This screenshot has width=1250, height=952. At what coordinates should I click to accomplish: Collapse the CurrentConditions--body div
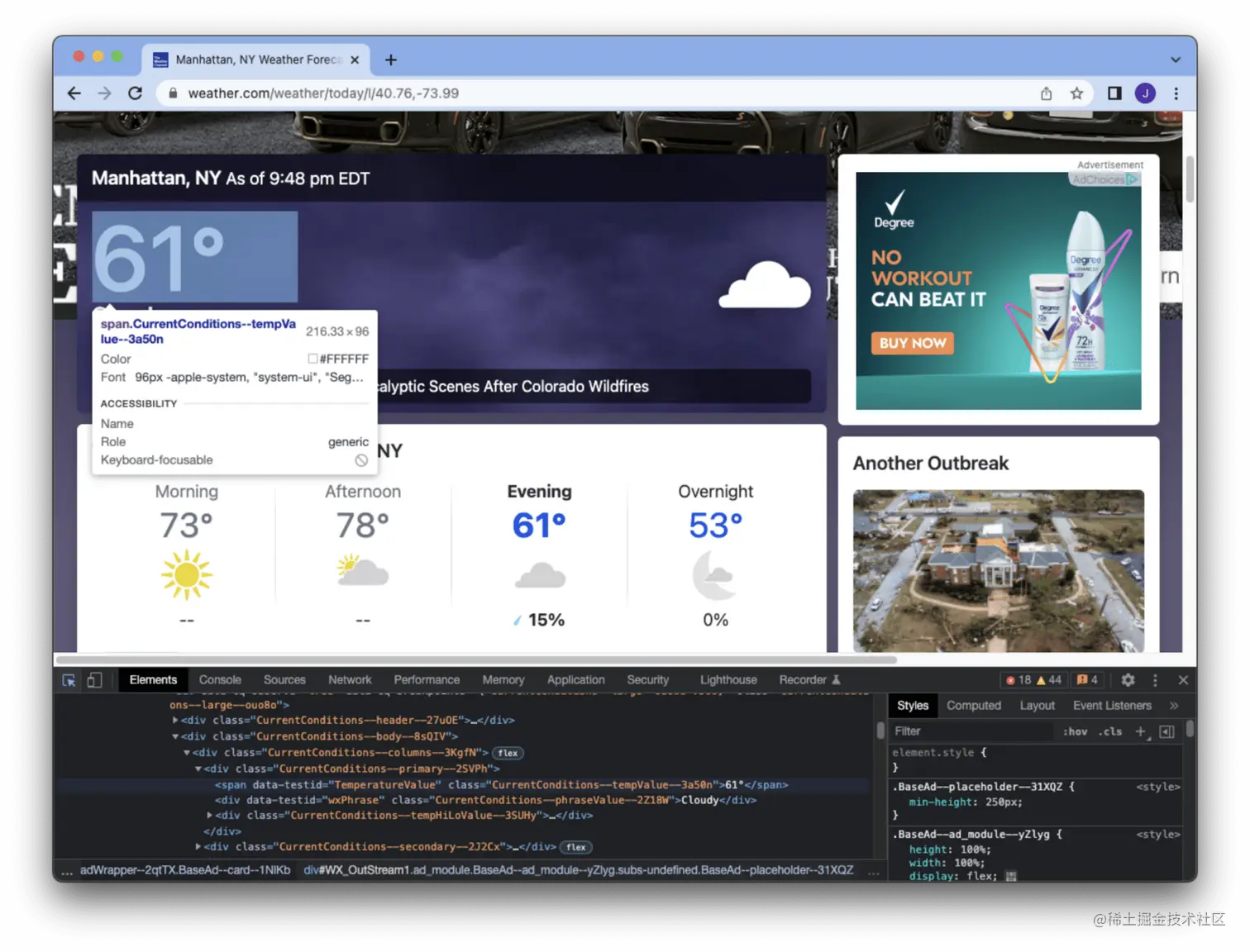(175, 736)
